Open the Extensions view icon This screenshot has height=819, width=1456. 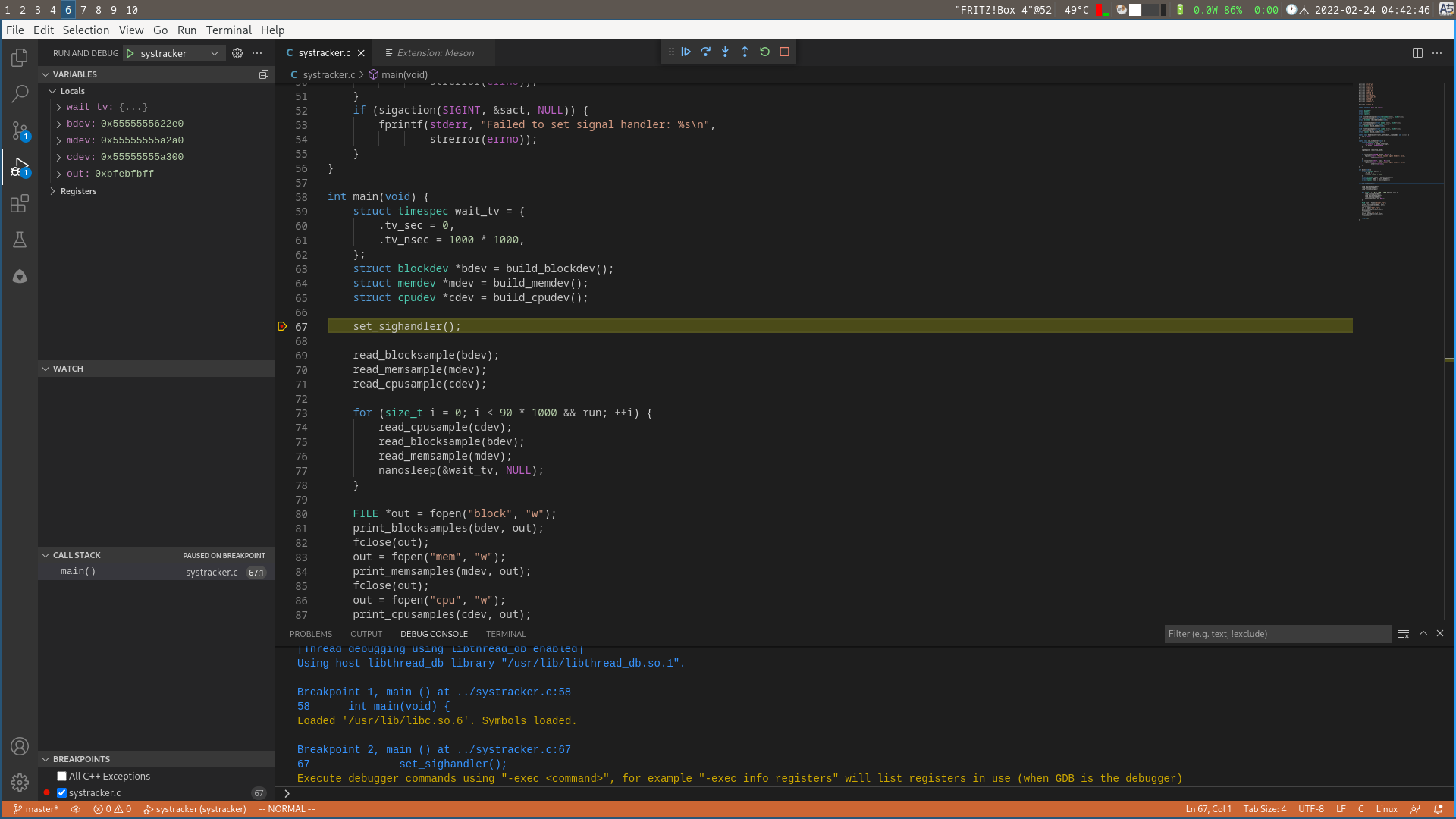point(20,203)
